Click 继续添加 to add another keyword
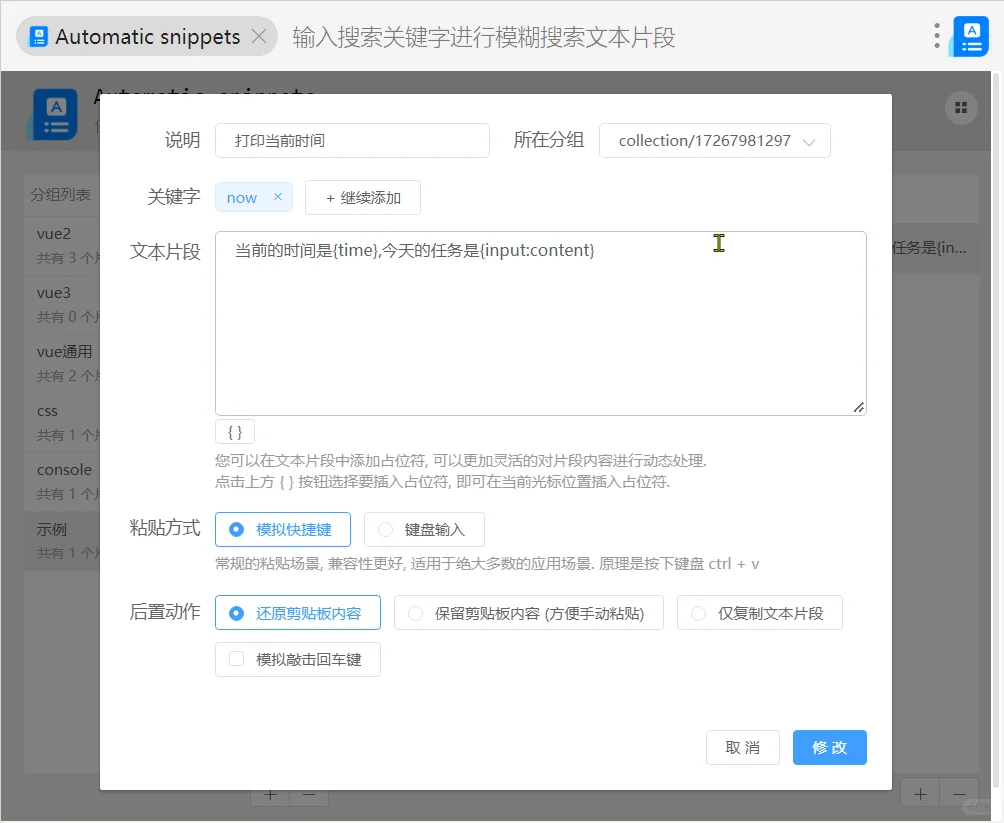Screen dimensions: 1004x823 tap(362, 197)
